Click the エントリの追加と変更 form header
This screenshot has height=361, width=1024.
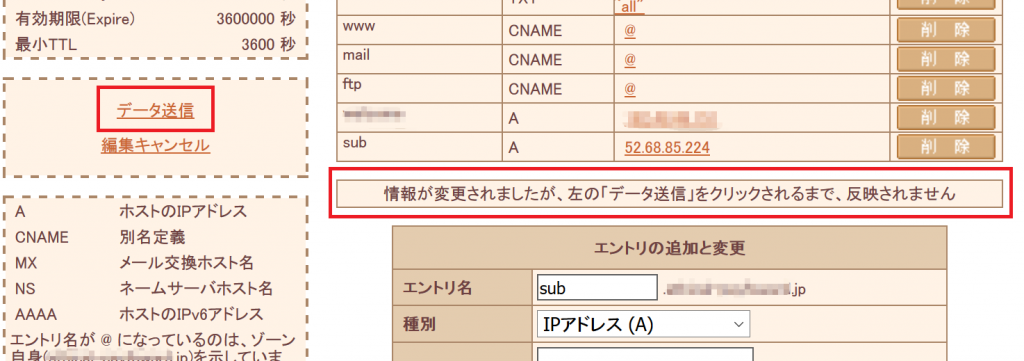[669, 247]
